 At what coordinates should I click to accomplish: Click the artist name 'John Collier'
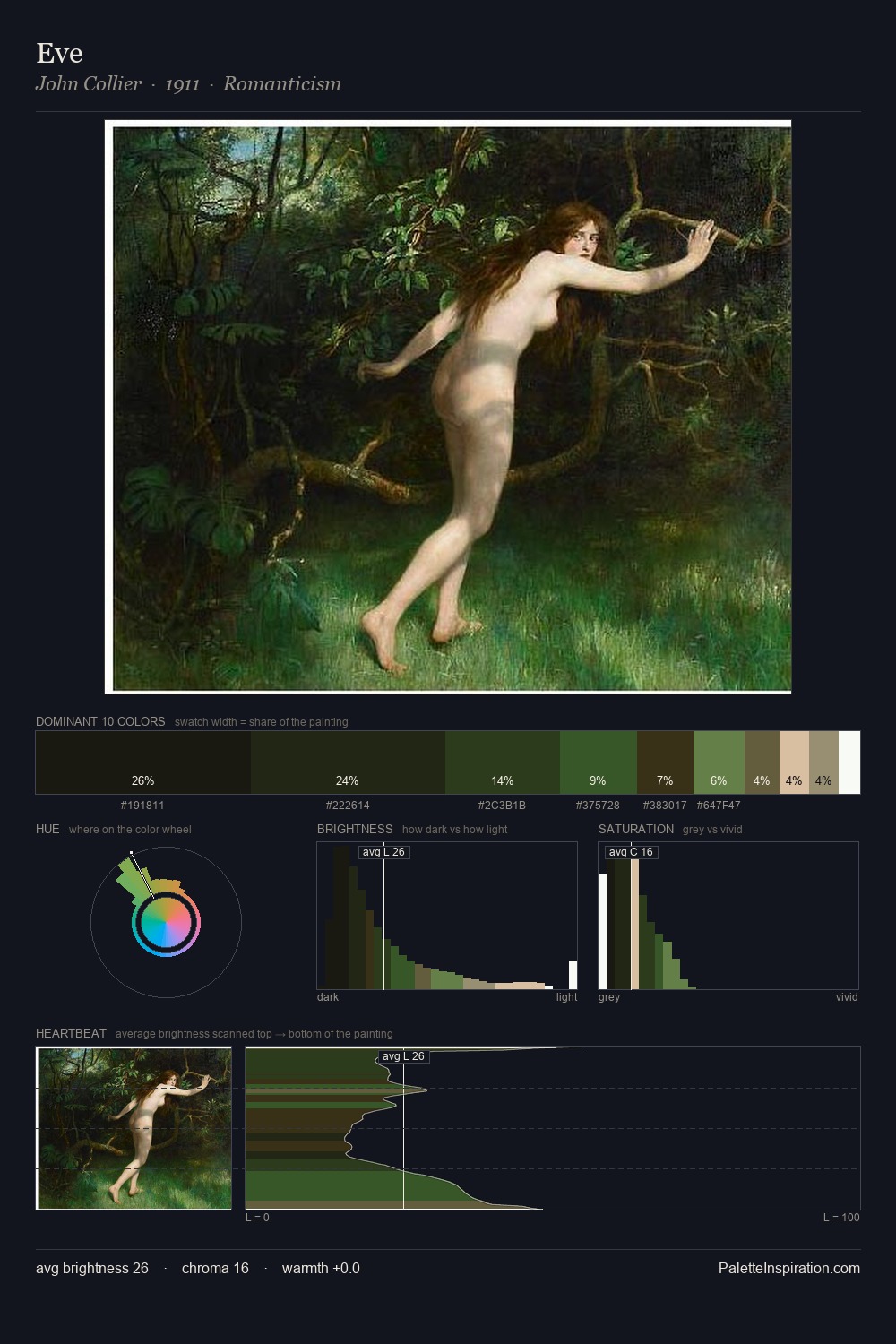89,83
